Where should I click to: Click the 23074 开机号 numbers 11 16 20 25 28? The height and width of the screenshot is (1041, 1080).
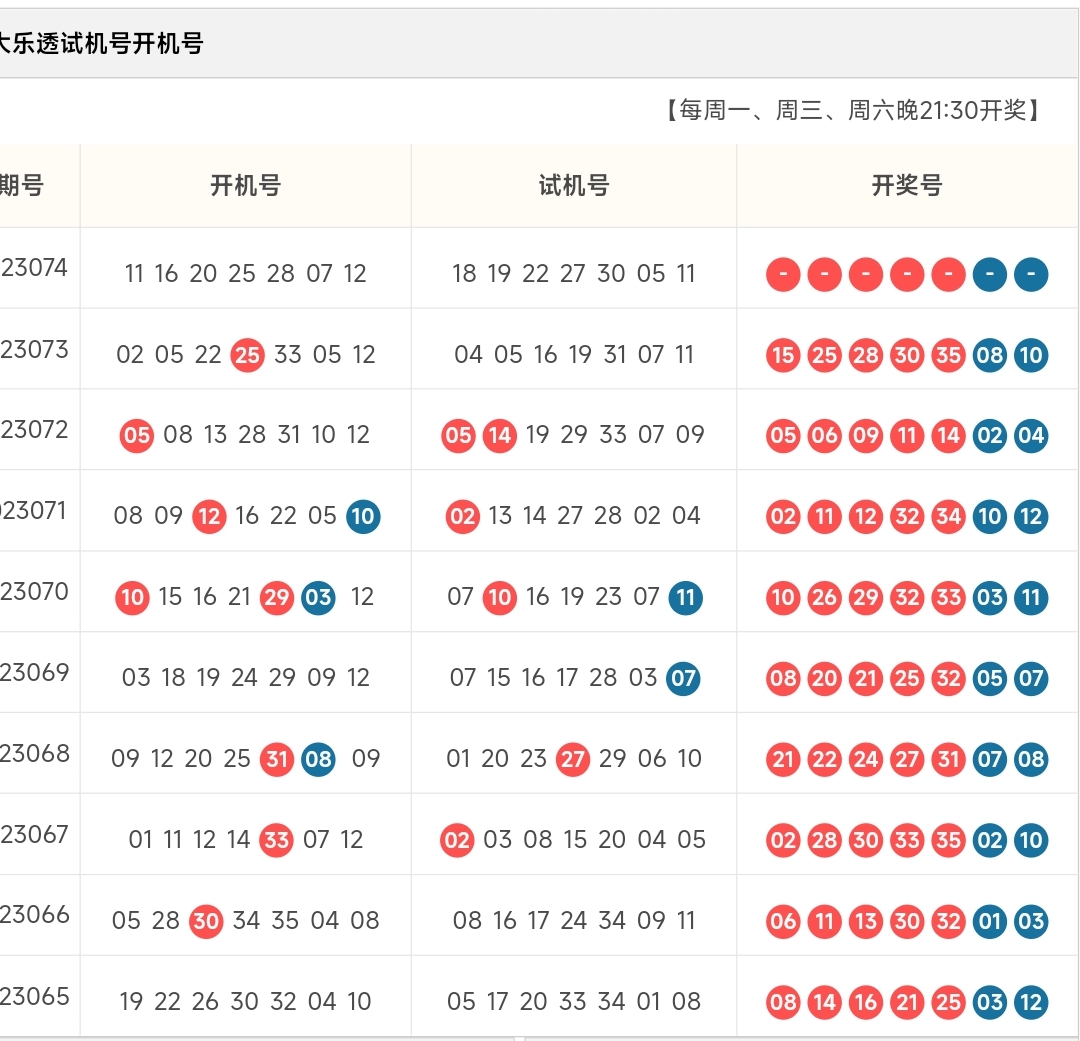[209, 274]
